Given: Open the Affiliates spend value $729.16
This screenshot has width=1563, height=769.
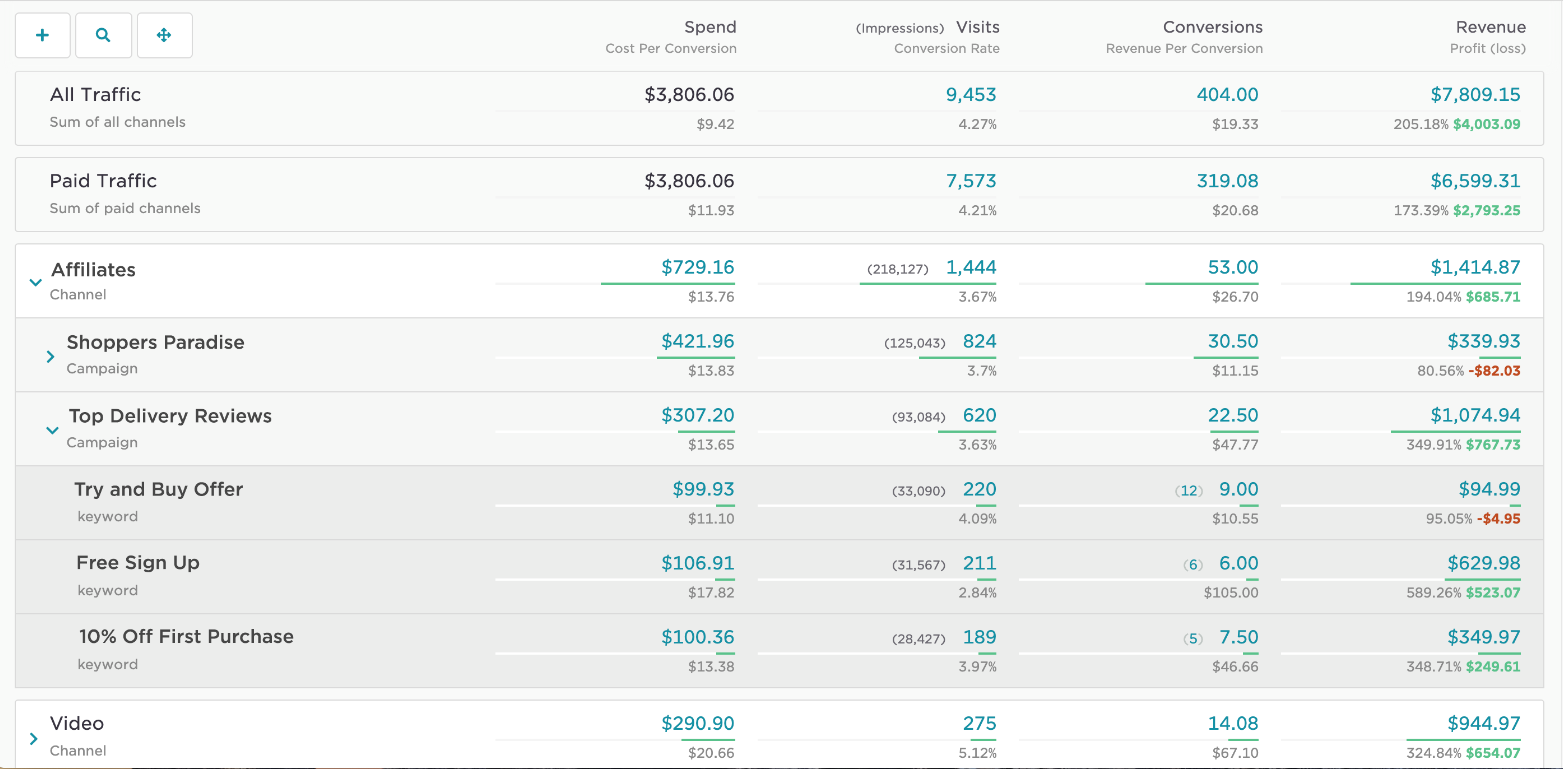Looking at the screenshot, I should click(697, 267).
